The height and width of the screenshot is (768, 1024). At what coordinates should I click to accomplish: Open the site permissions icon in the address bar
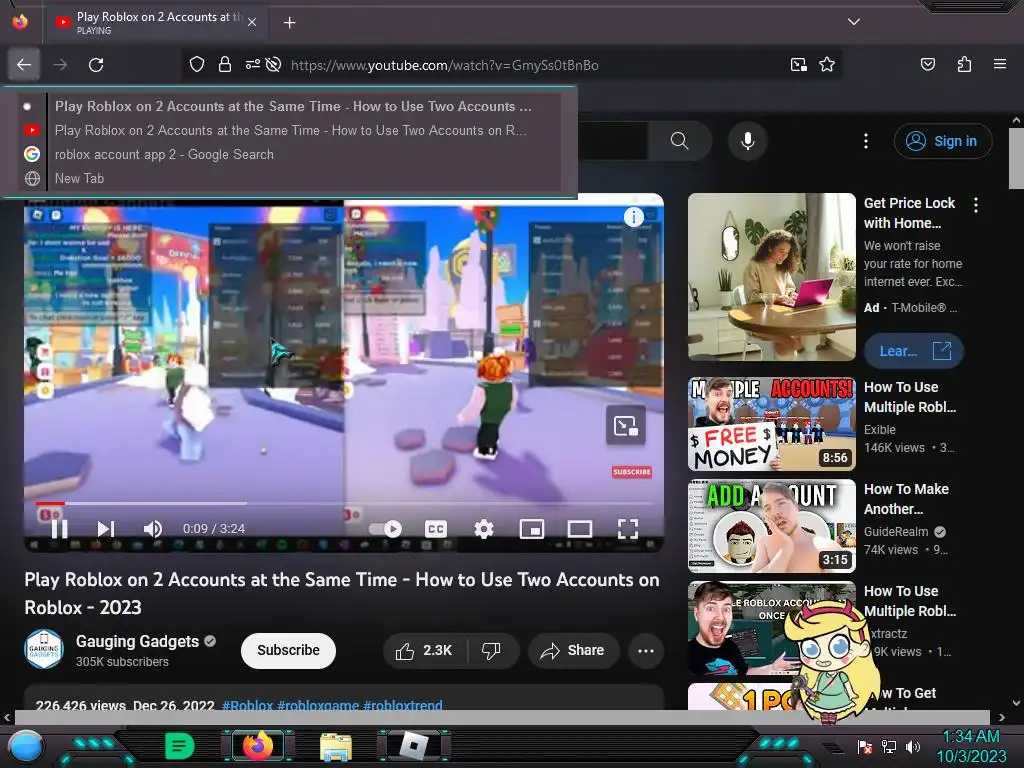pos(252,64)
